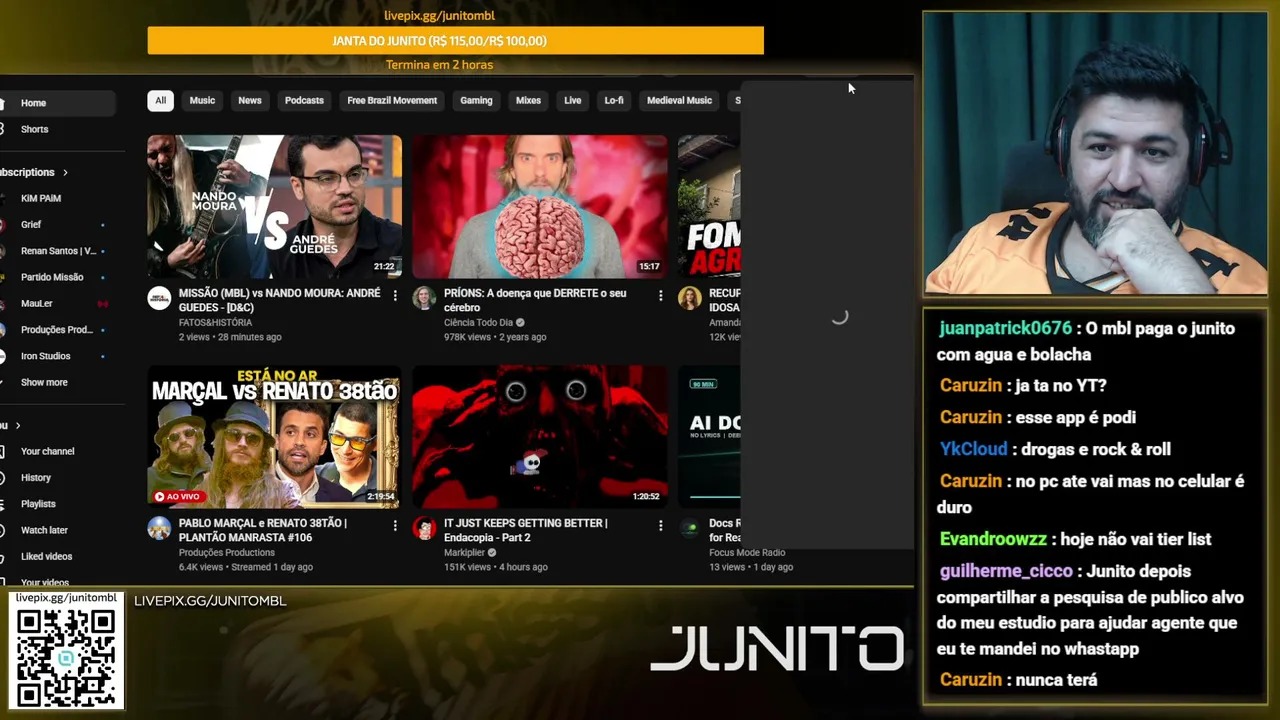This screenshot has width=1280, height=720.
Task: Open the Partido Missão subscription
Action: tap(56, 277)
